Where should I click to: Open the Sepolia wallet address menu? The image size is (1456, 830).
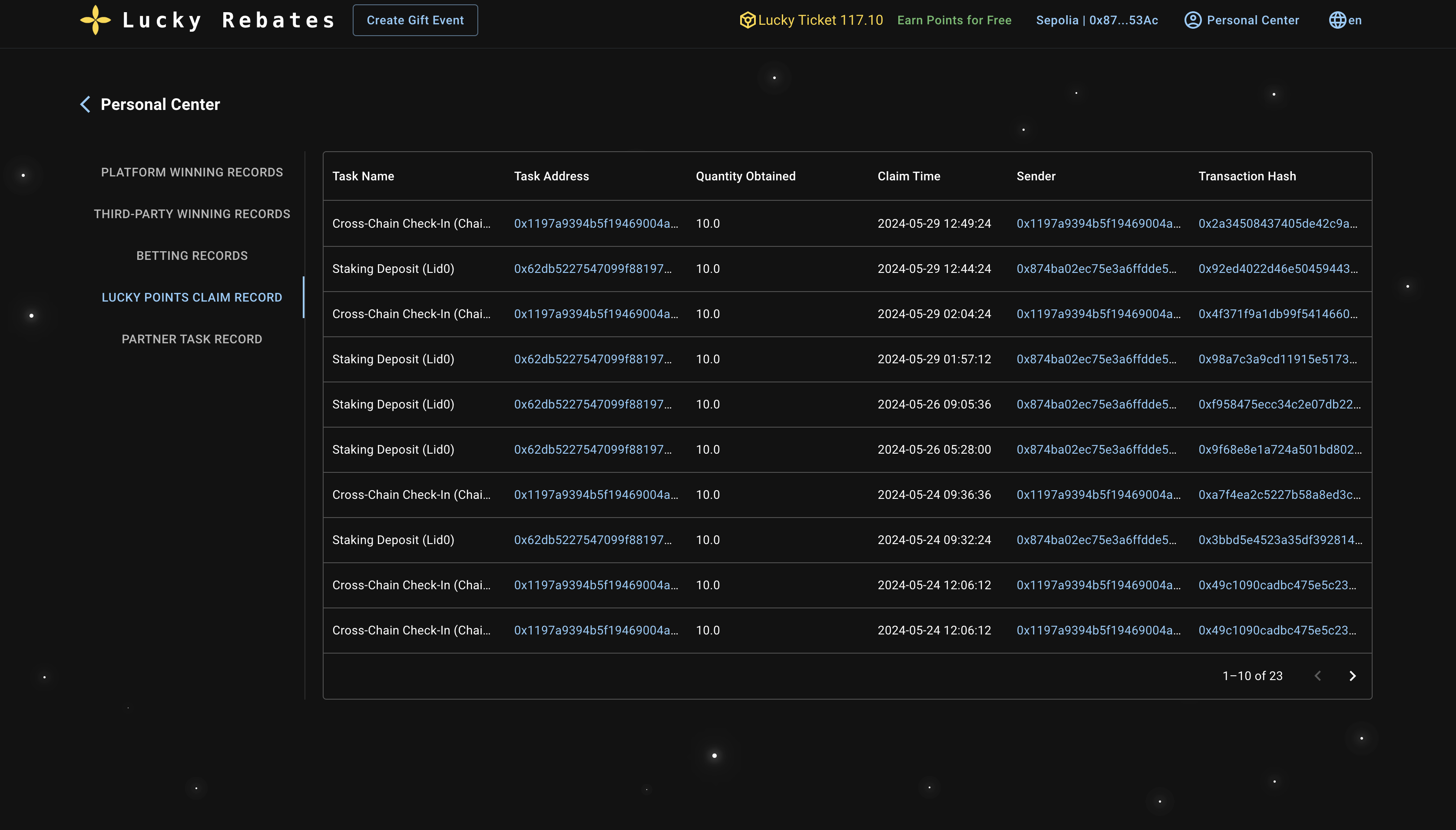coord(1096,20)
